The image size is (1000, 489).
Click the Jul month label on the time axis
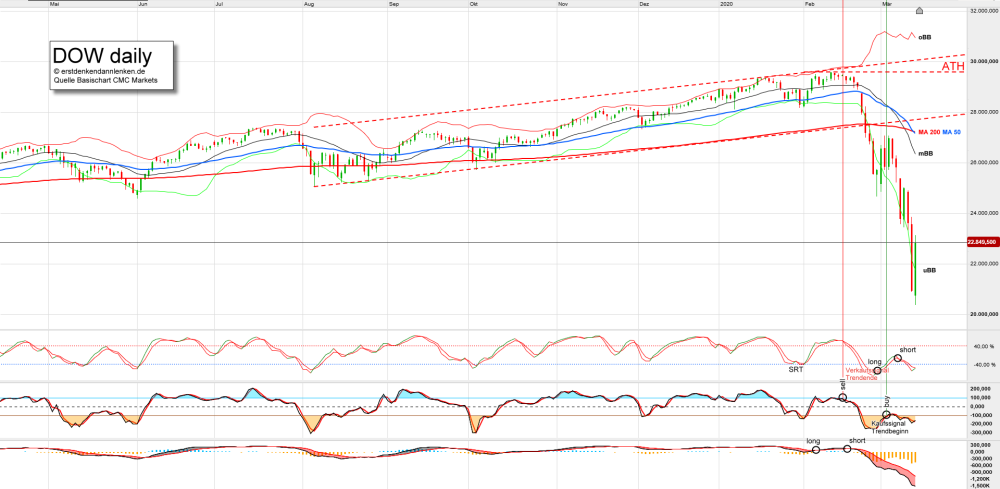point(220,4)
